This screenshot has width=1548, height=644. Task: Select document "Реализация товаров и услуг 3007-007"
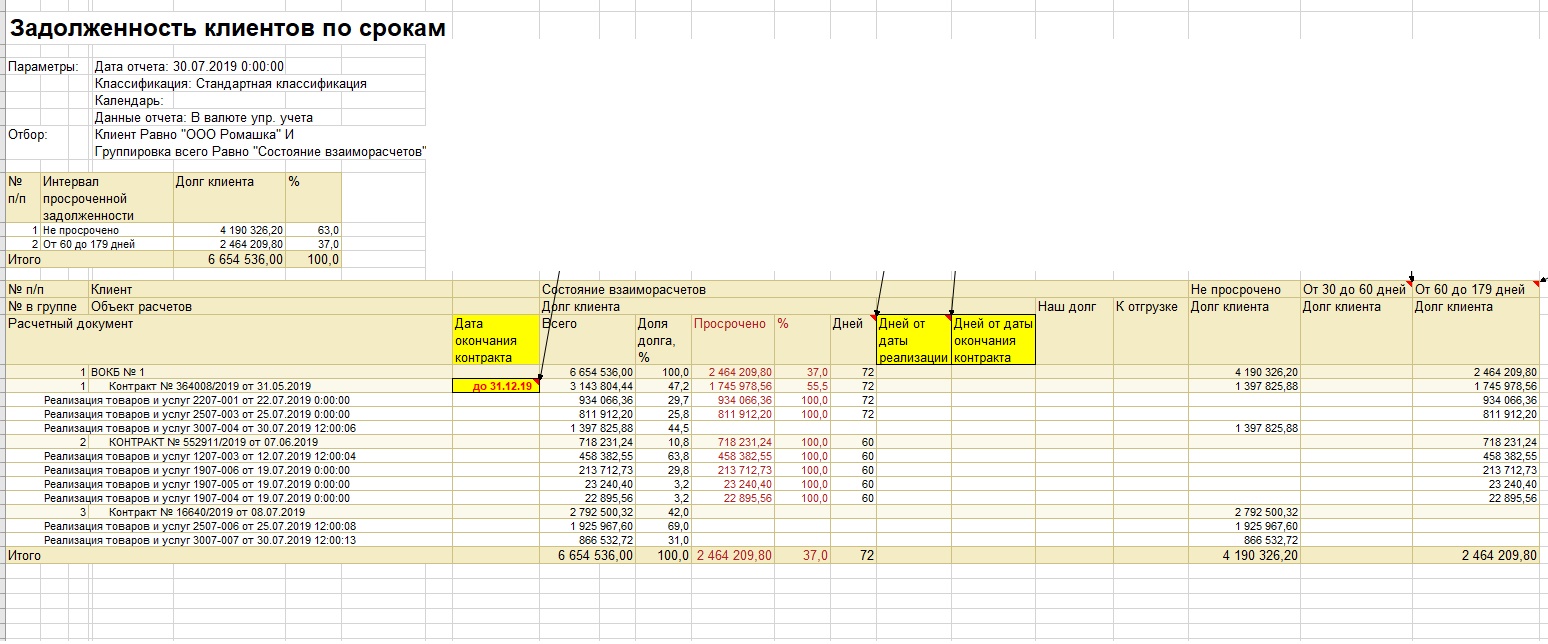(200, 540)
